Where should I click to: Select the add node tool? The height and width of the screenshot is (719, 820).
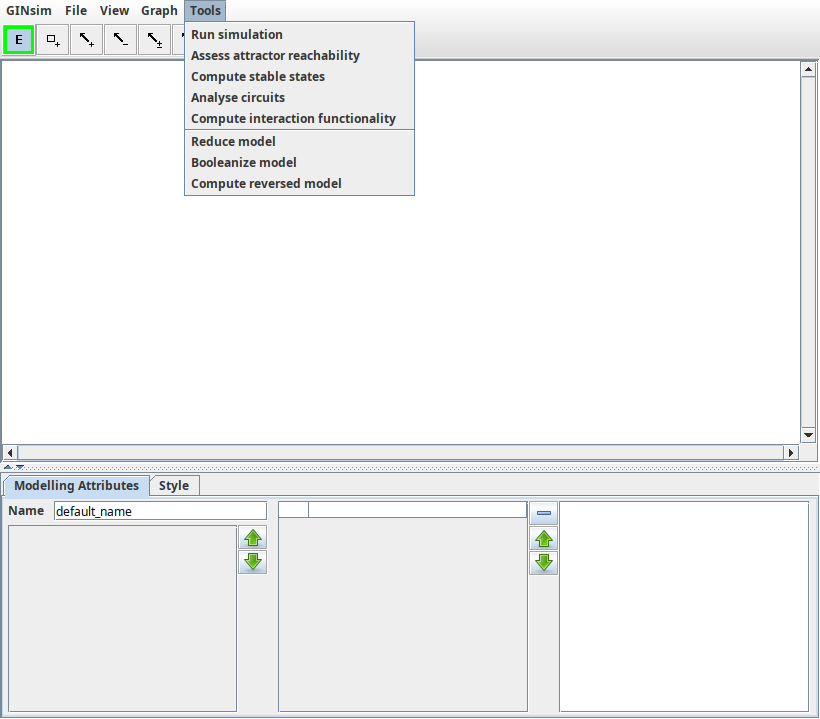point(53,40)
